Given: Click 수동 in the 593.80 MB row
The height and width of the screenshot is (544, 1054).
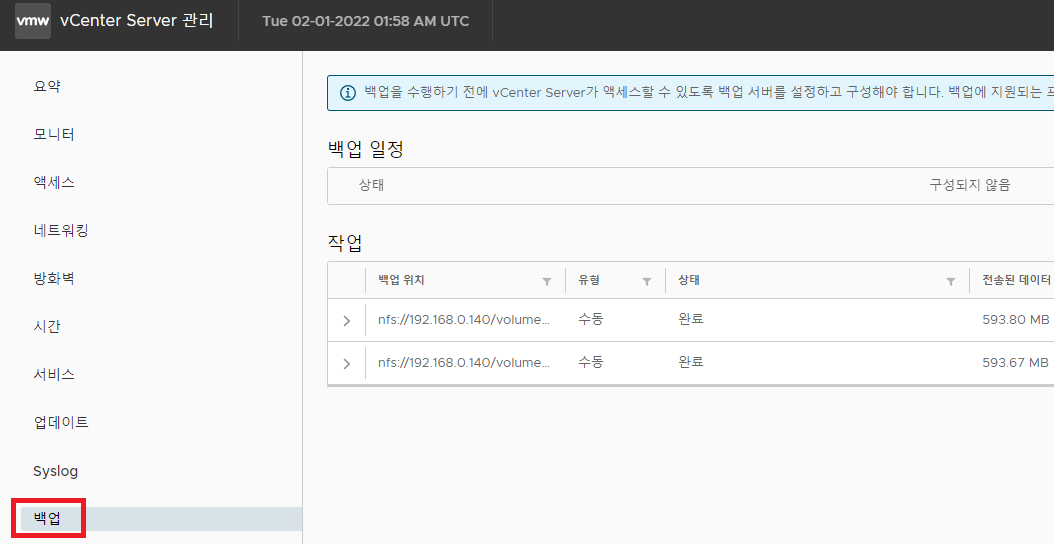Looking at the screenshot, I should coord(591,319).
